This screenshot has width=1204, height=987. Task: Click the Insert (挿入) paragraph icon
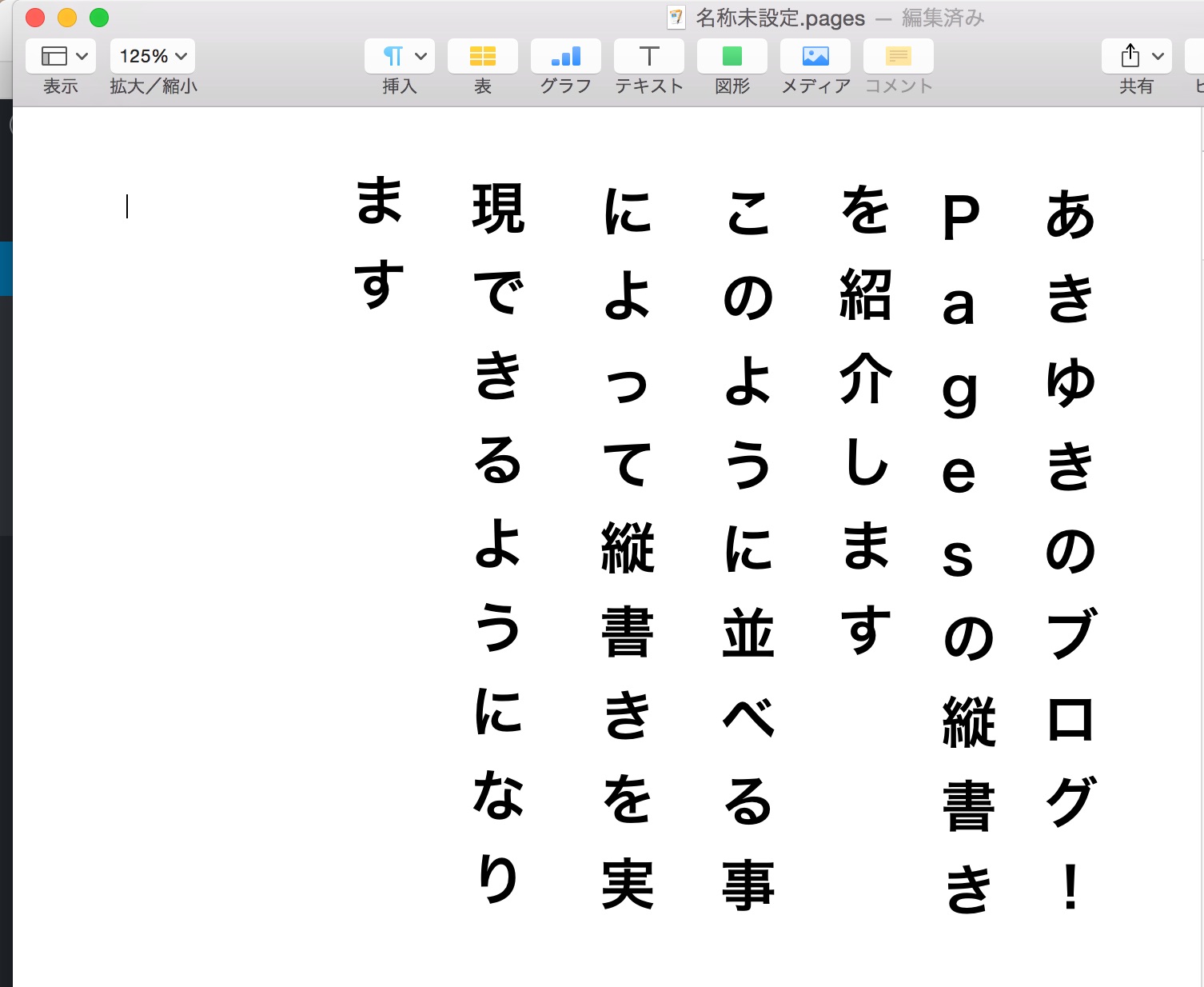point(393,56)
